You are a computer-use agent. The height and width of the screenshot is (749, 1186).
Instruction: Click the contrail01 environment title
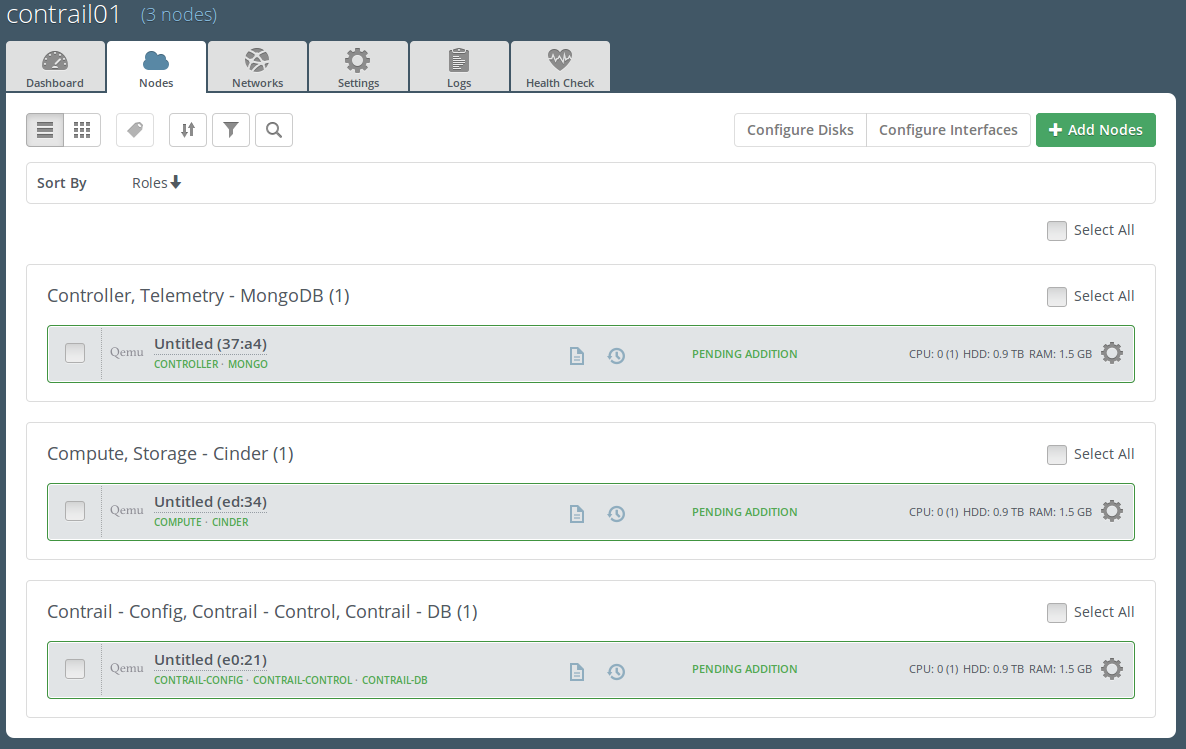pyautogui.click(x=64, y=14)
